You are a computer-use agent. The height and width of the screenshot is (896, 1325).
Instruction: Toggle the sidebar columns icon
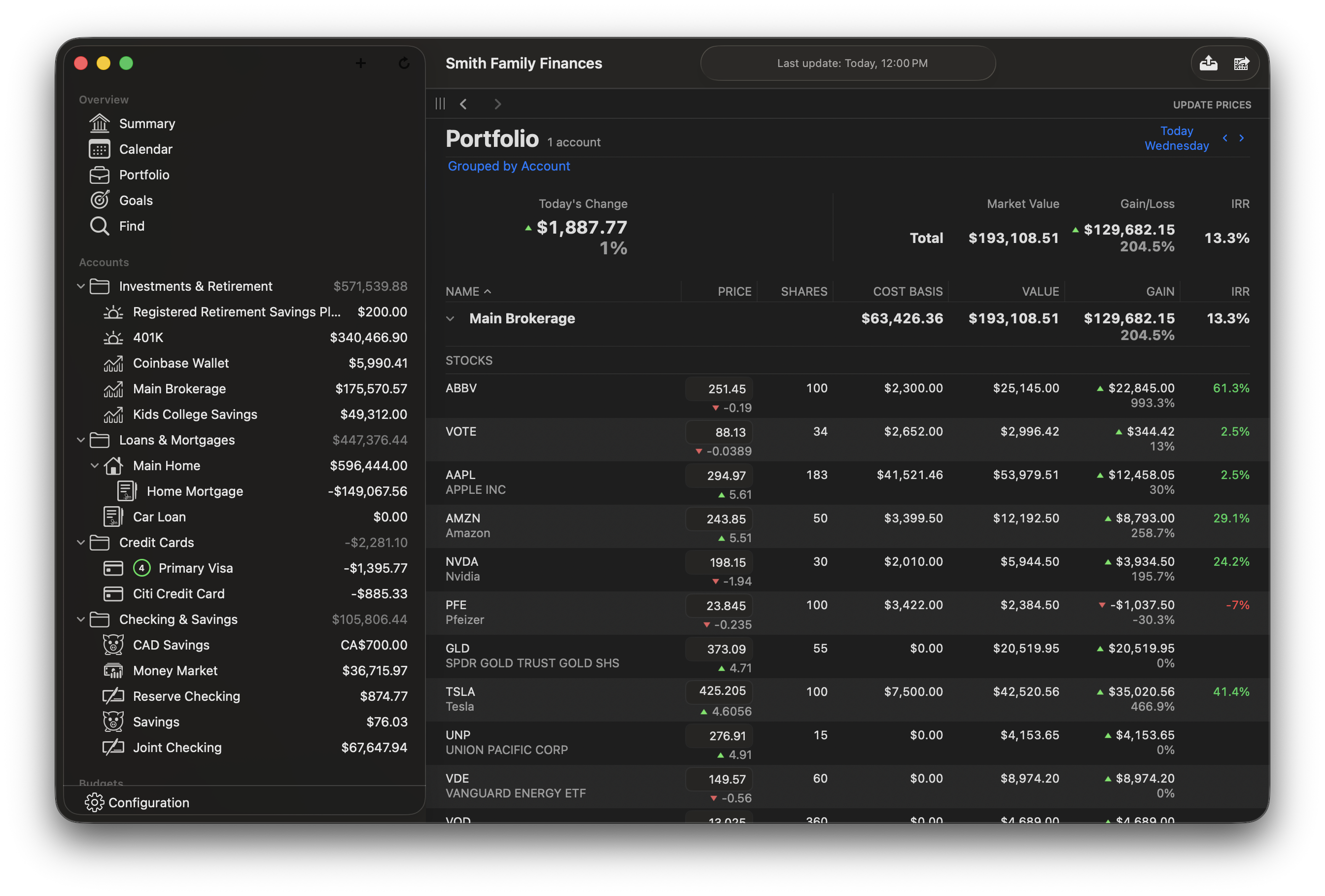pyautogui.click(x=440, y=103)
